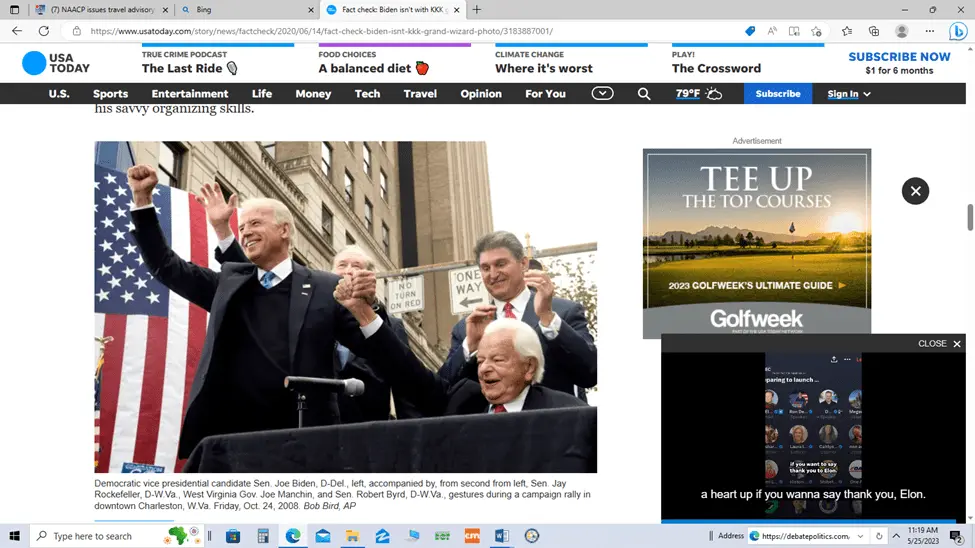Open the Opinion section
Screen dimensions: 975x548
point(481,94)
